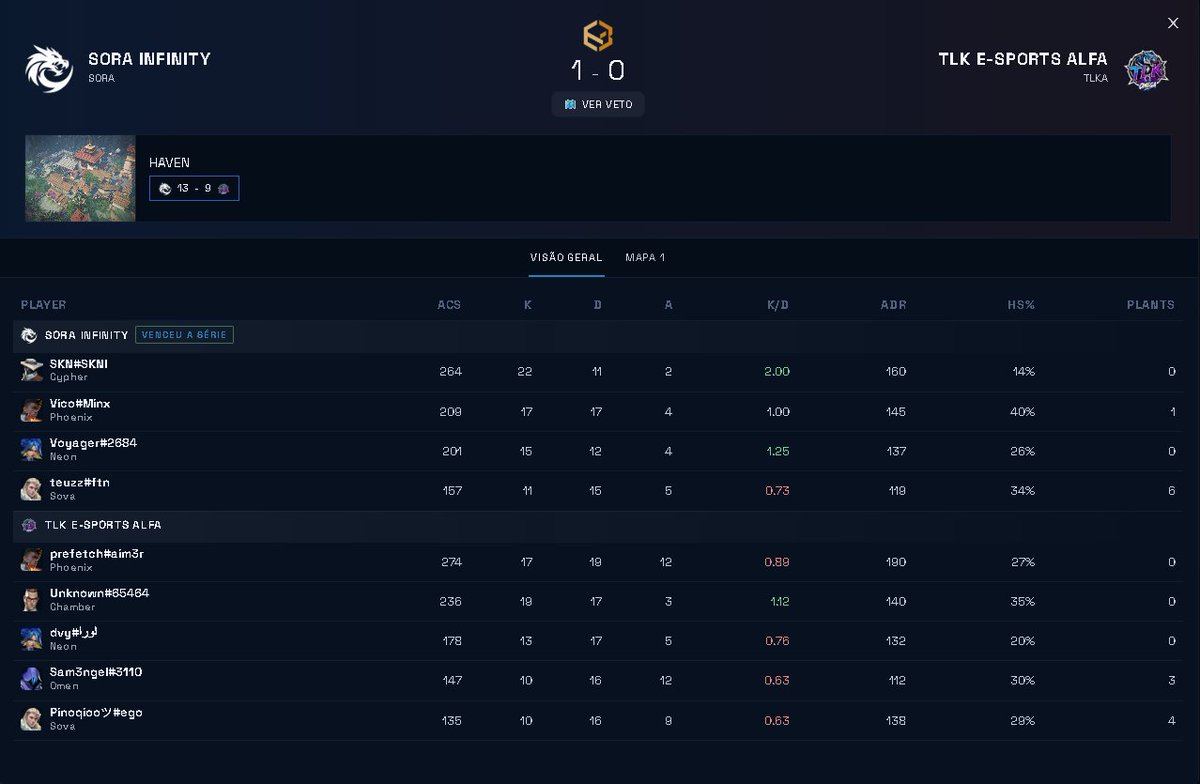1200x784 pixels.
Task: Click the Haven map name label
Action: [x=169, y=162]
